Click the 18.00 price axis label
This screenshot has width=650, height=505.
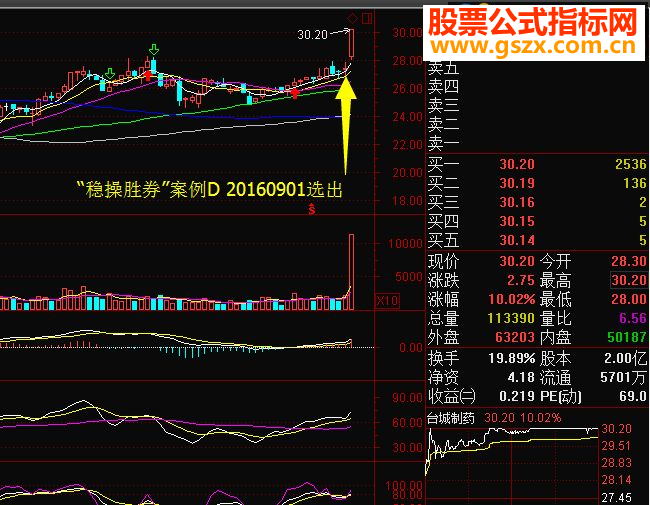[407, 202]
